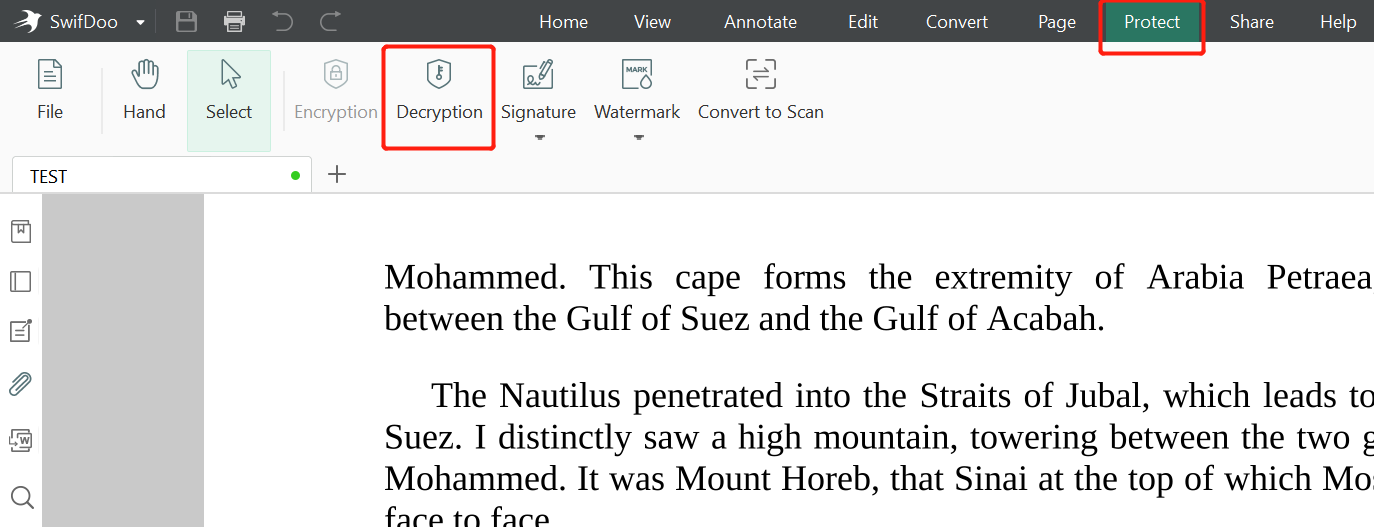Screen dimensions: 1374x527
Task: Activate the Select tool
Action: pyautogui.click(x=229, y=100)
